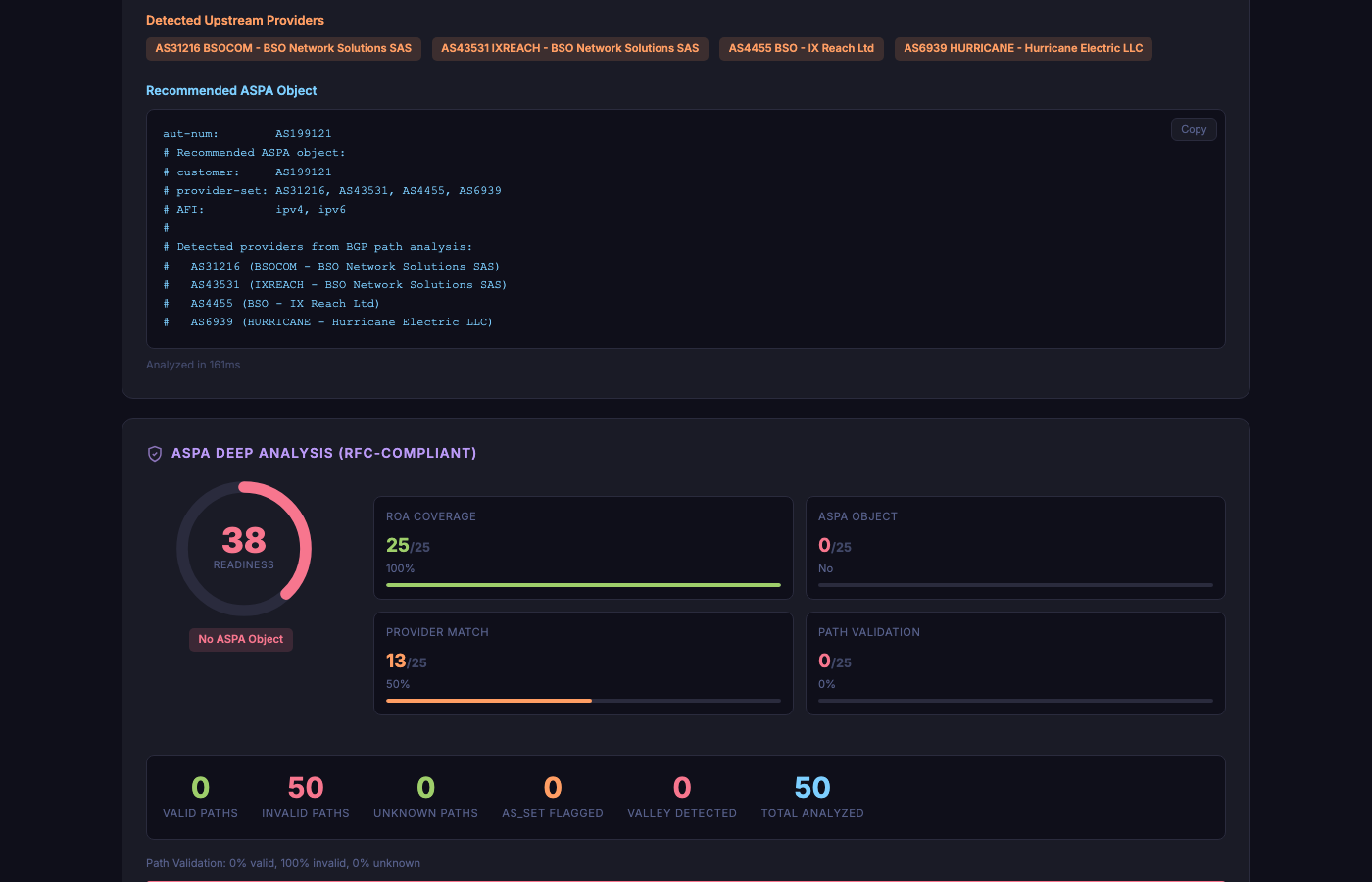This screenshot has height=882, width=1372.
Task: Click the AS31216 (BSOCOM) code comment line
Action: (x=331, y=267)
